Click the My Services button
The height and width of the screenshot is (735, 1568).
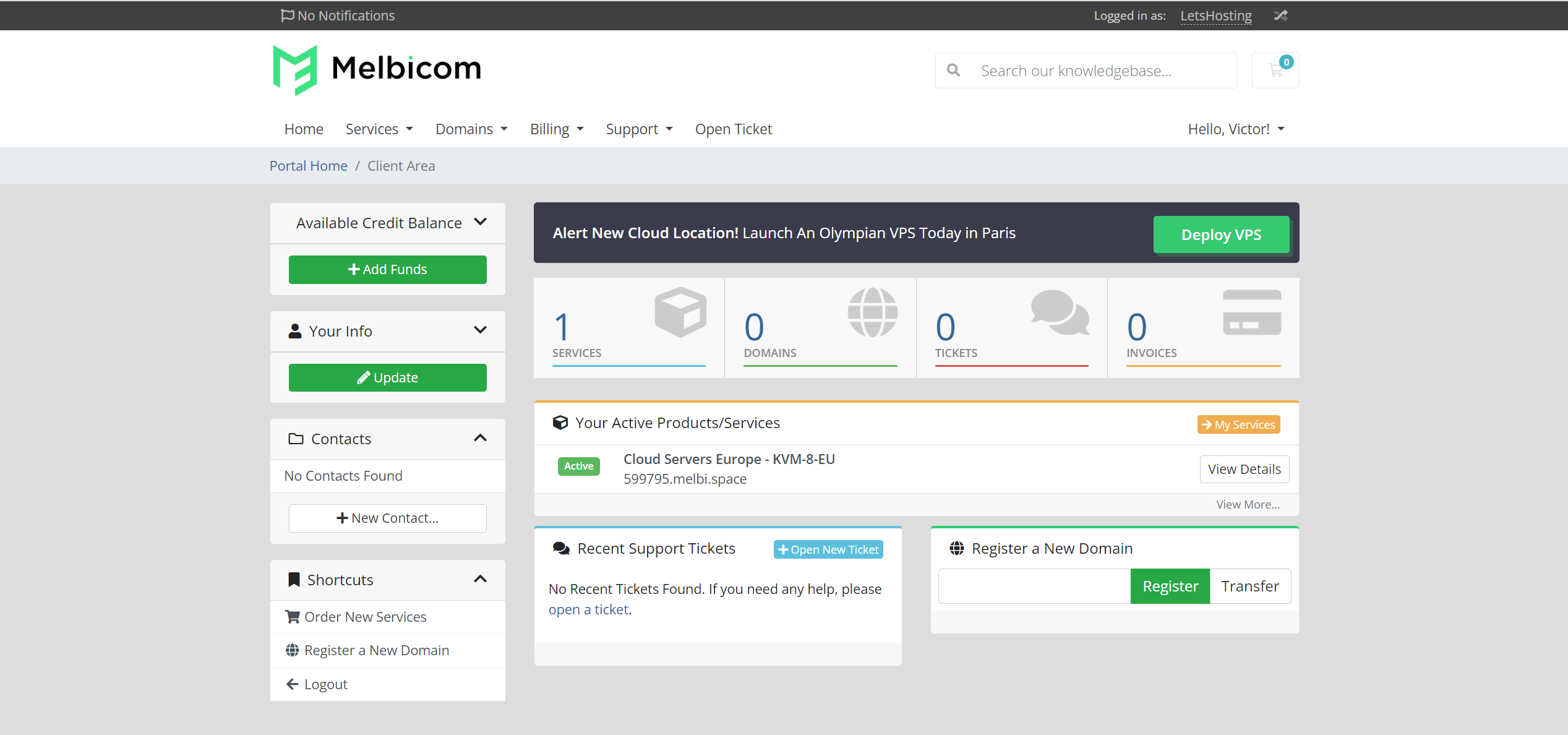click(1238, 424)
